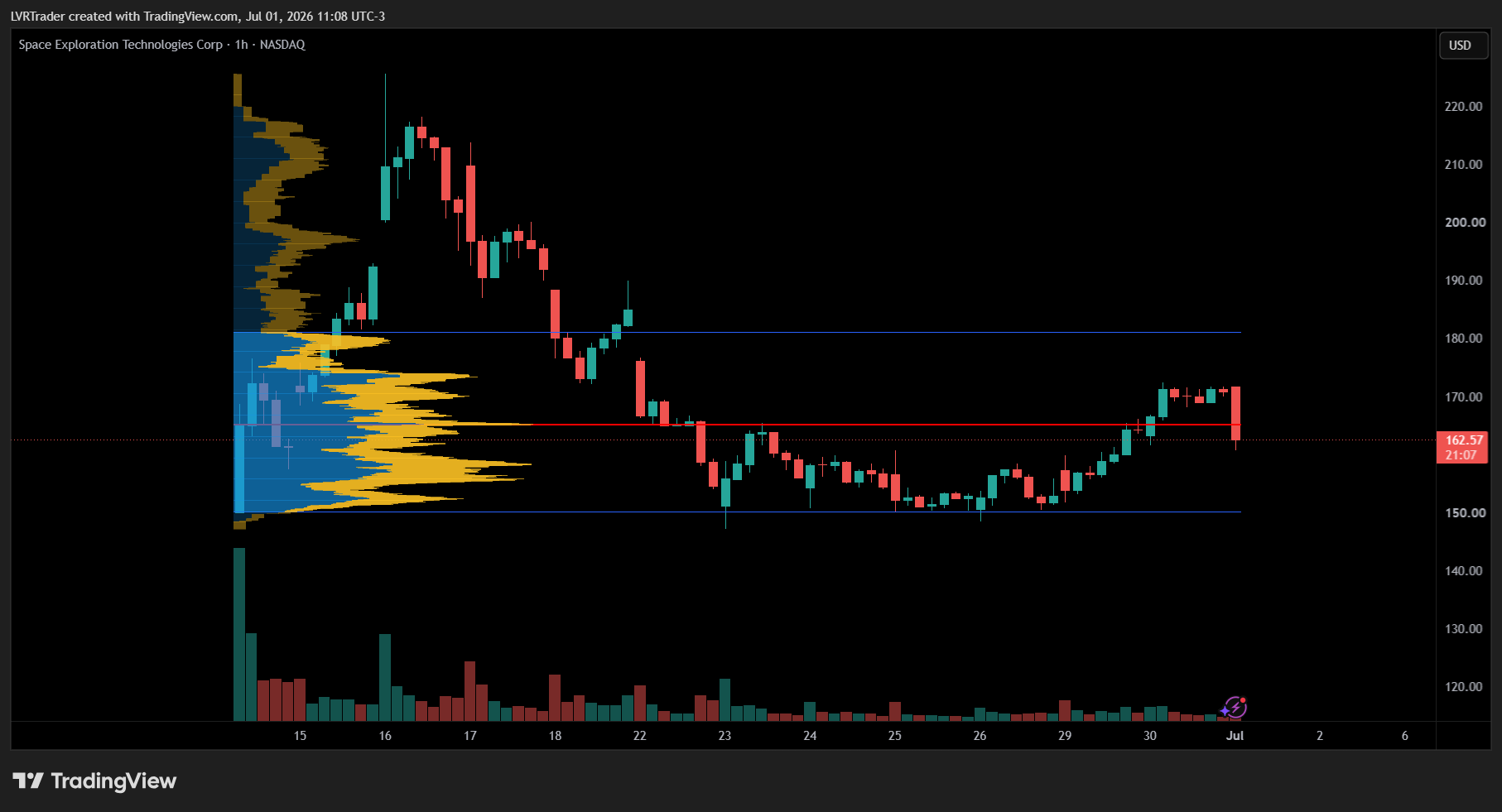Click the 16 date label on time axis
The height and width of the screenshot is (812, 1502).
pos(385,735)
